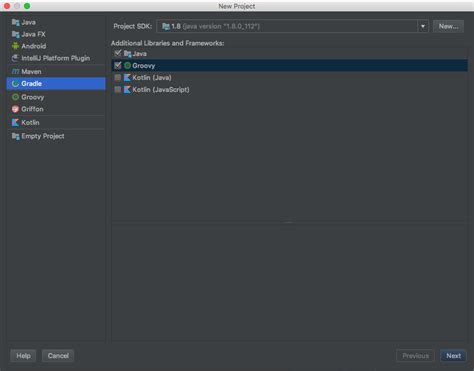Click the Kotlin (Java) row label
Image resolution: width=474 pixels, height=371 pixels.
pyautogui.click(x=152, y=78)
